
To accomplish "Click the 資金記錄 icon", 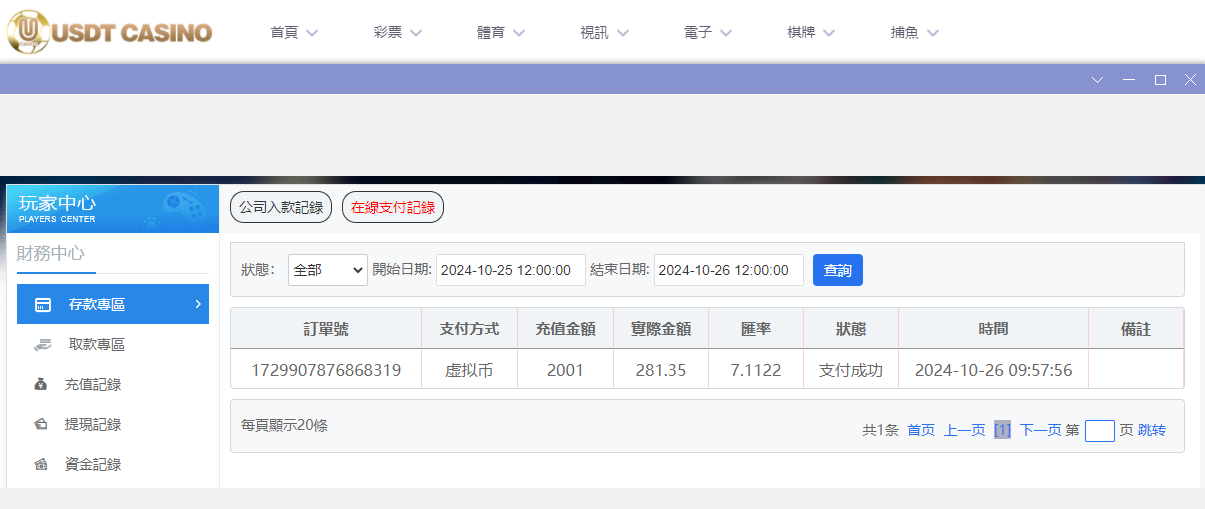I will [x=41, y=464].
